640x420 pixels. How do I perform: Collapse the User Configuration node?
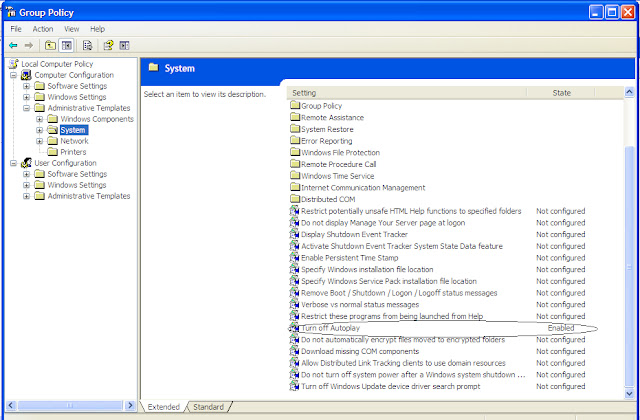point(14,163)
